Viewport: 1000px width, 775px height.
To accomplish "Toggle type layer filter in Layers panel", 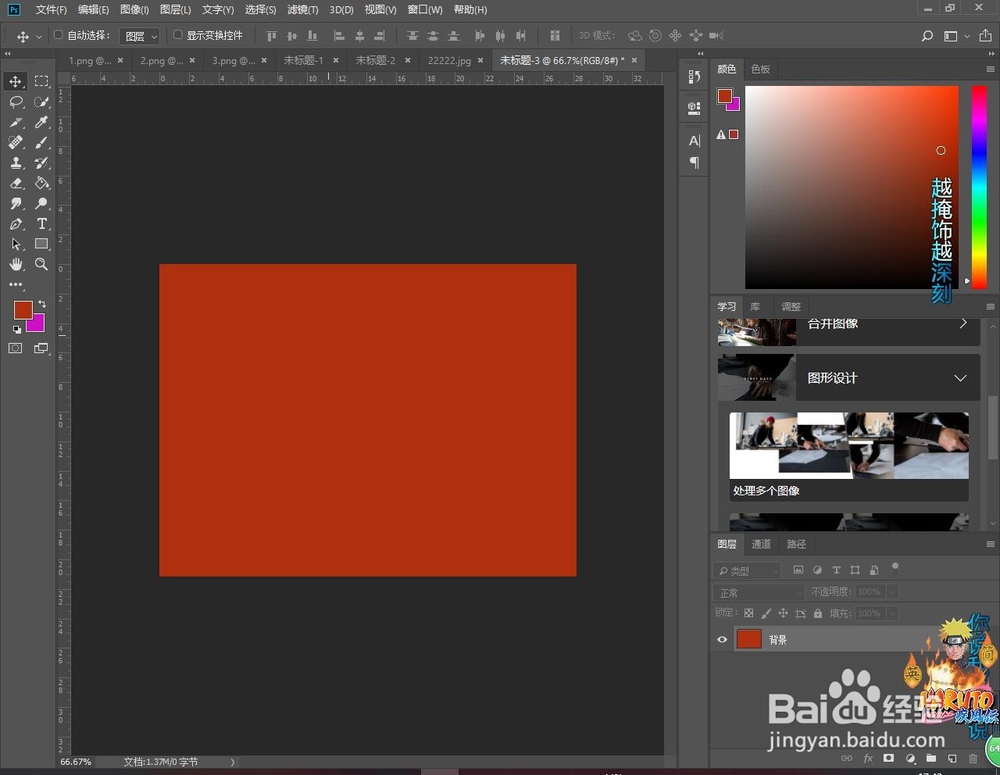I will point(836,570).
